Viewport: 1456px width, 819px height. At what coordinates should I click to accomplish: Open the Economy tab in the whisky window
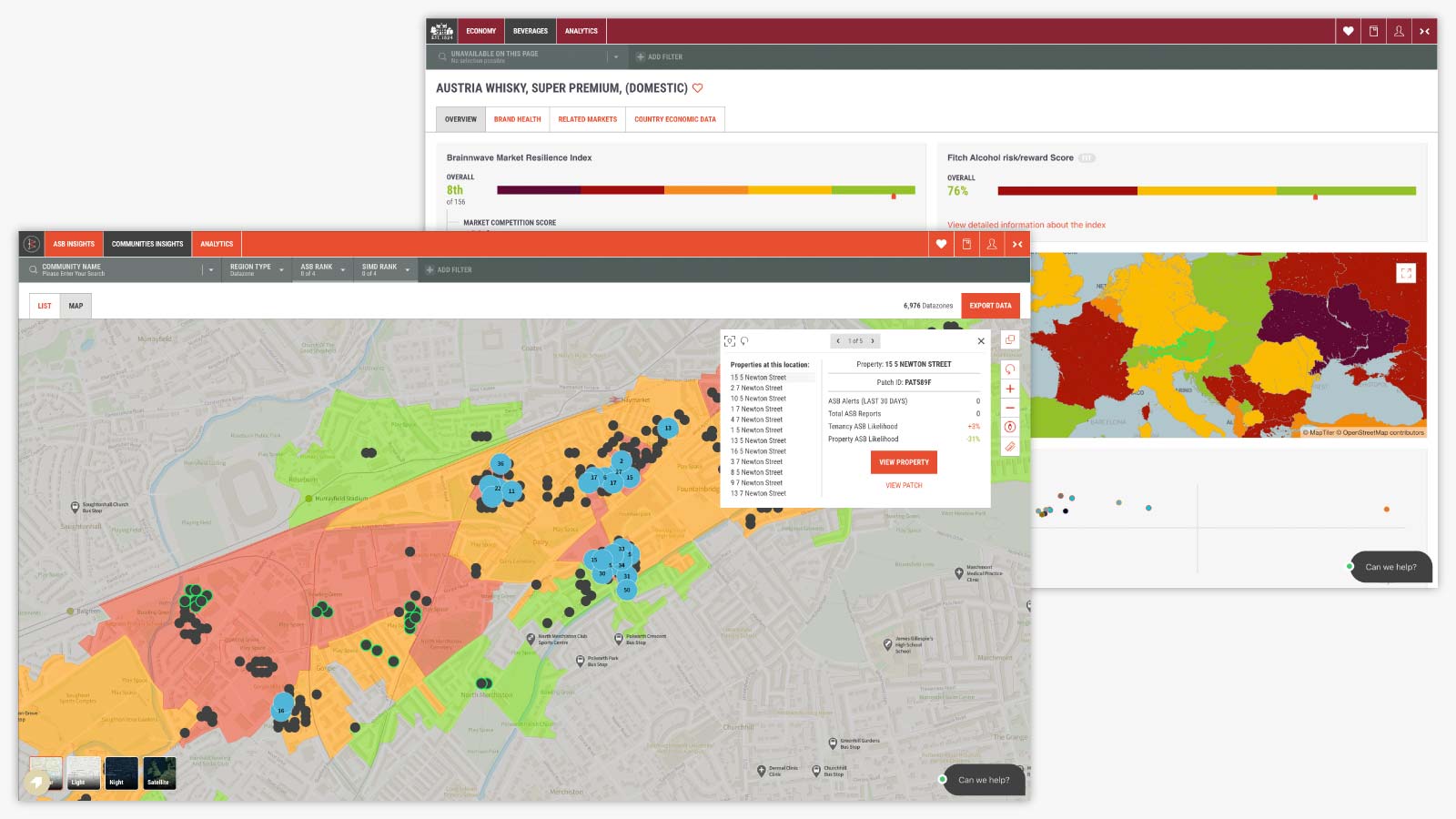[x=481, y=31]
